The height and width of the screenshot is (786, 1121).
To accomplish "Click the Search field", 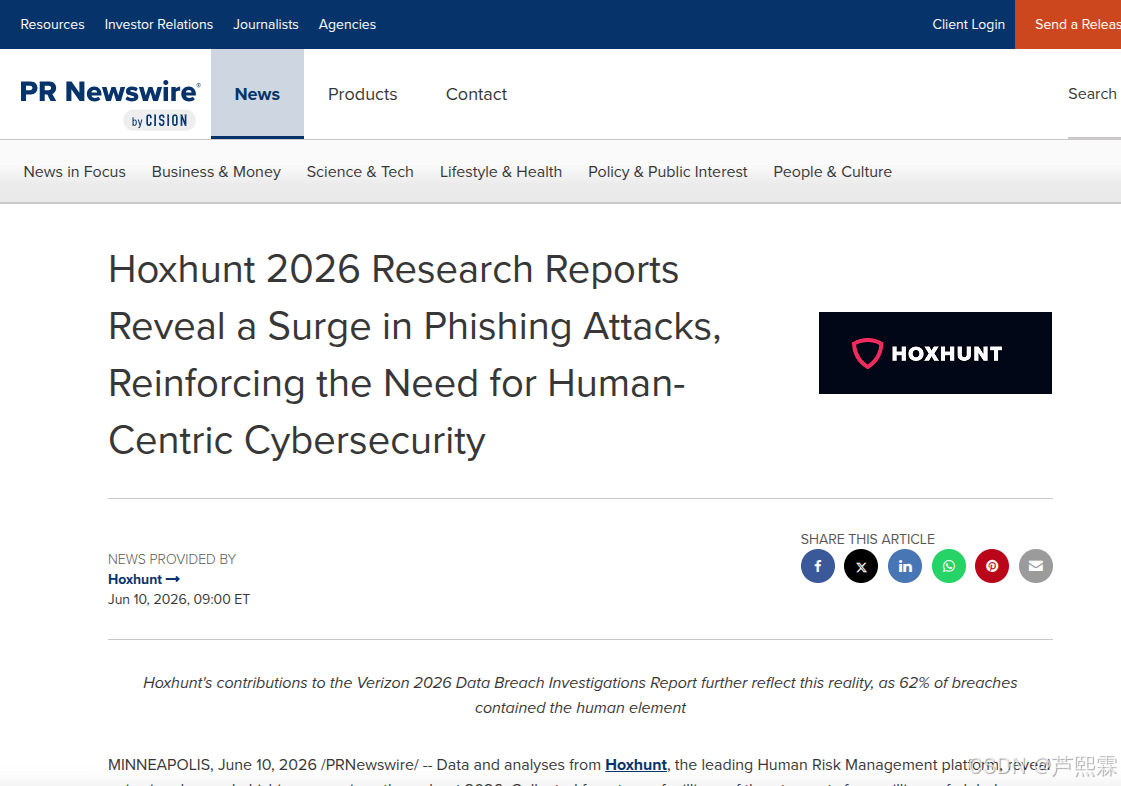I will tap(1094, 94).
